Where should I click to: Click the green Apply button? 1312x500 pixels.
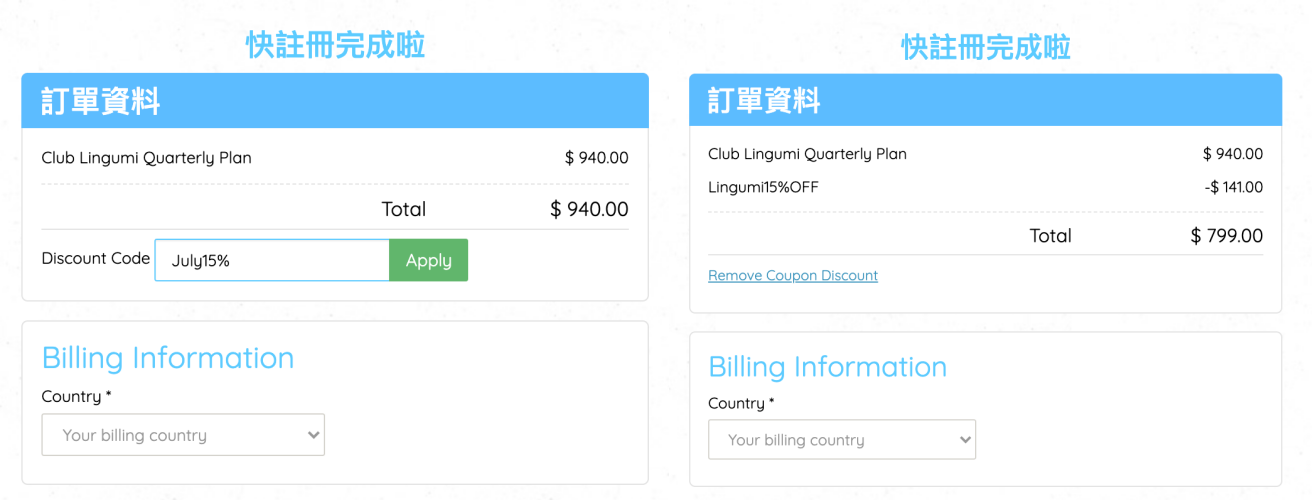pos(428,260)
